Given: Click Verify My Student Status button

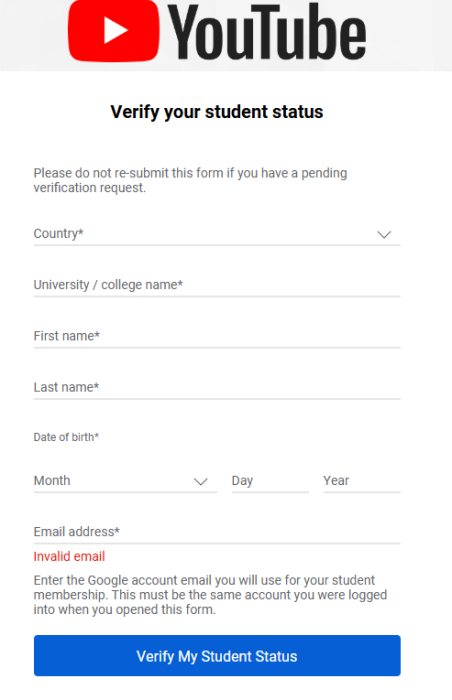Looking at the screenshot, I should click(217, 655).
